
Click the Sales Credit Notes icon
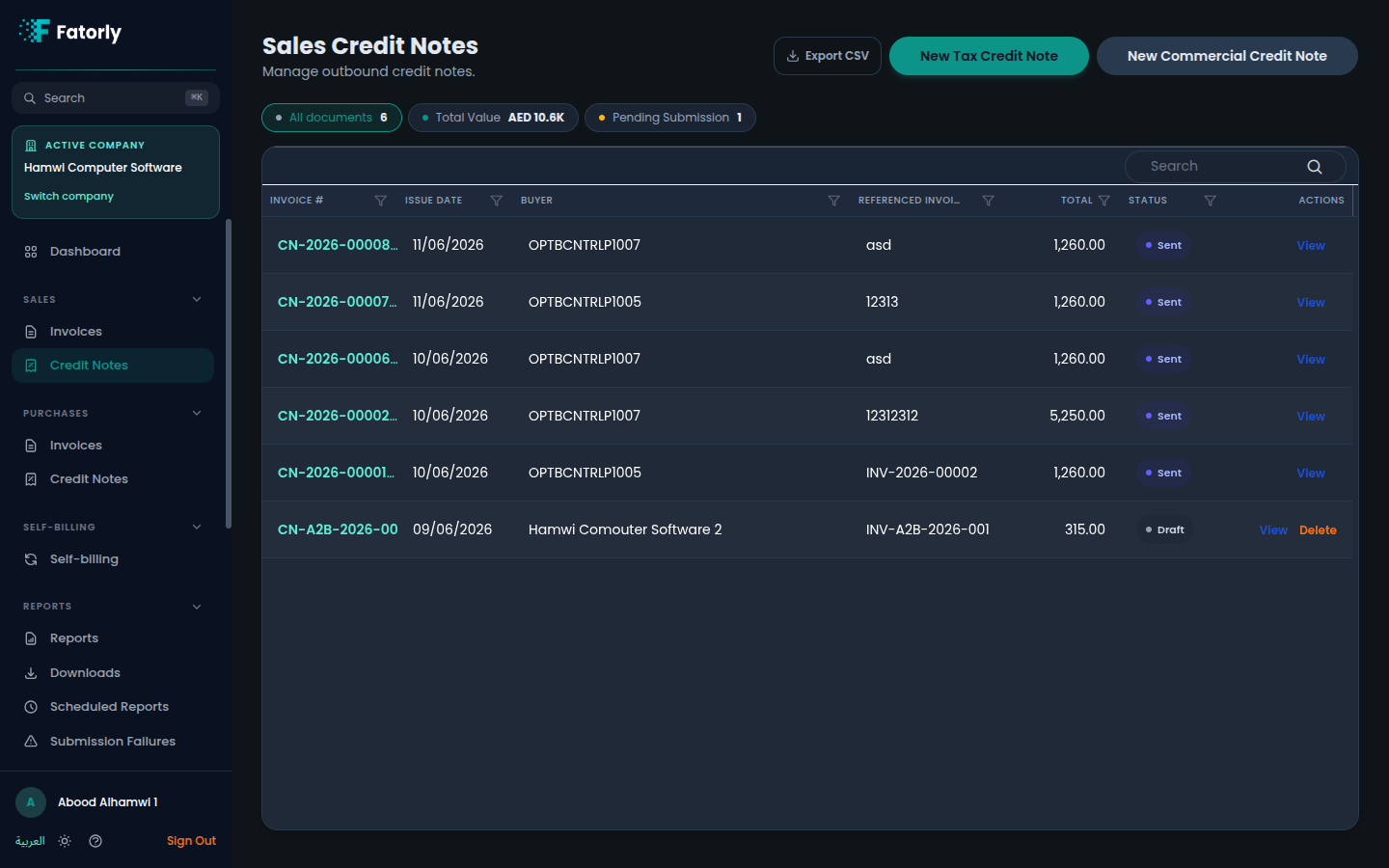(x=31, y=366)
